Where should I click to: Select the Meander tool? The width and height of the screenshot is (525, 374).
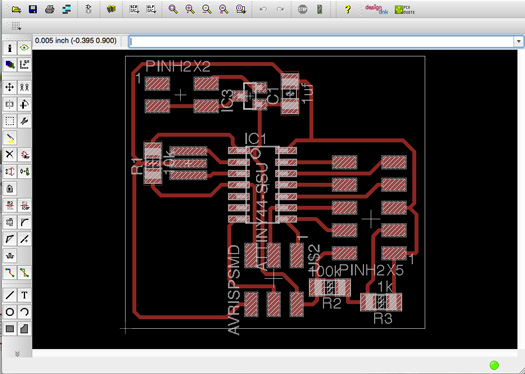coord(10,256)
